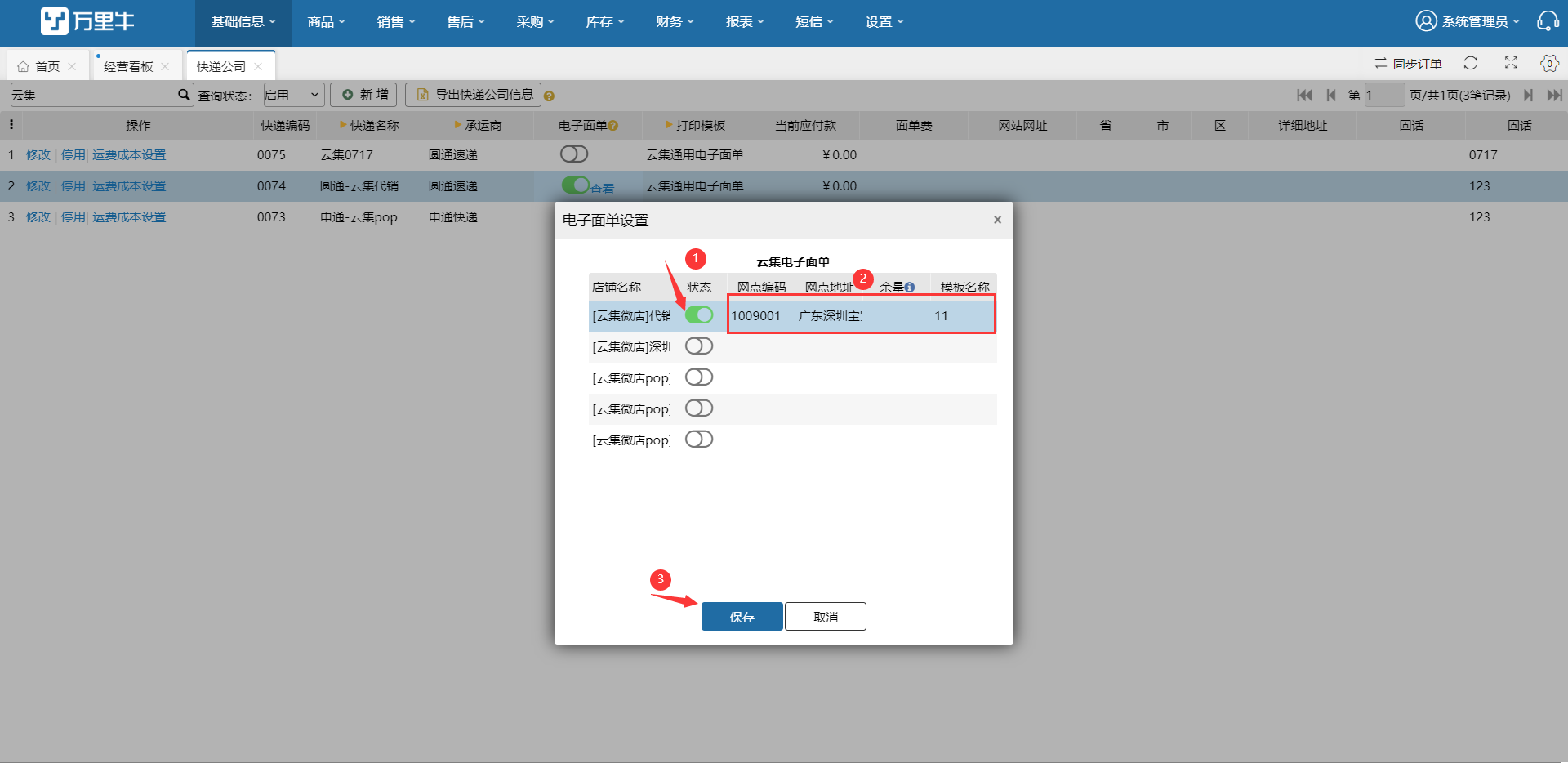Screen dimensions: 1568x763
Task: Open 短信 menu
Action: pos(814,22)
